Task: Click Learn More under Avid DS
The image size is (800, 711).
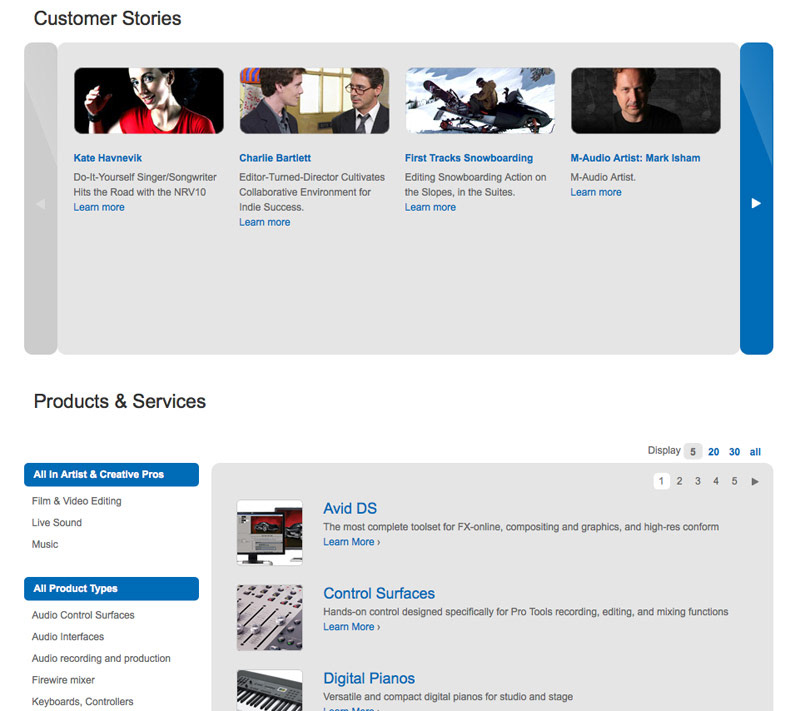Action: [x=352, y=542]
